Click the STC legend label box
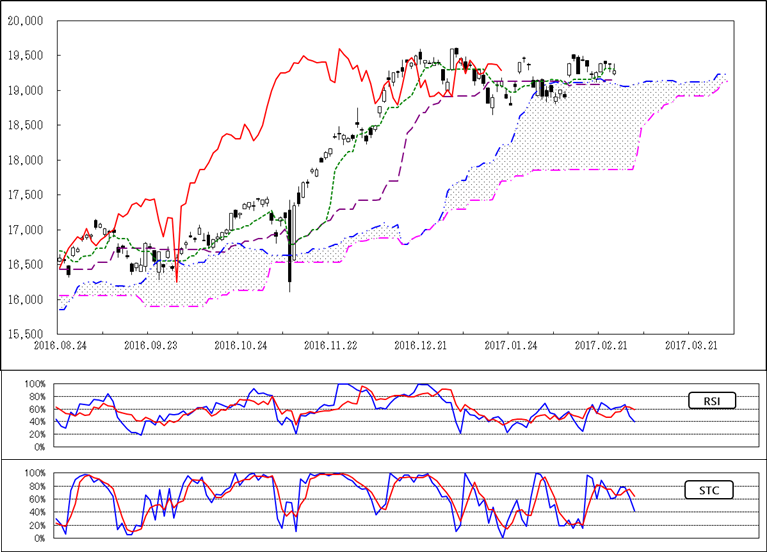Viewport: 767px width, 552px height. click(x=712, y=490)
